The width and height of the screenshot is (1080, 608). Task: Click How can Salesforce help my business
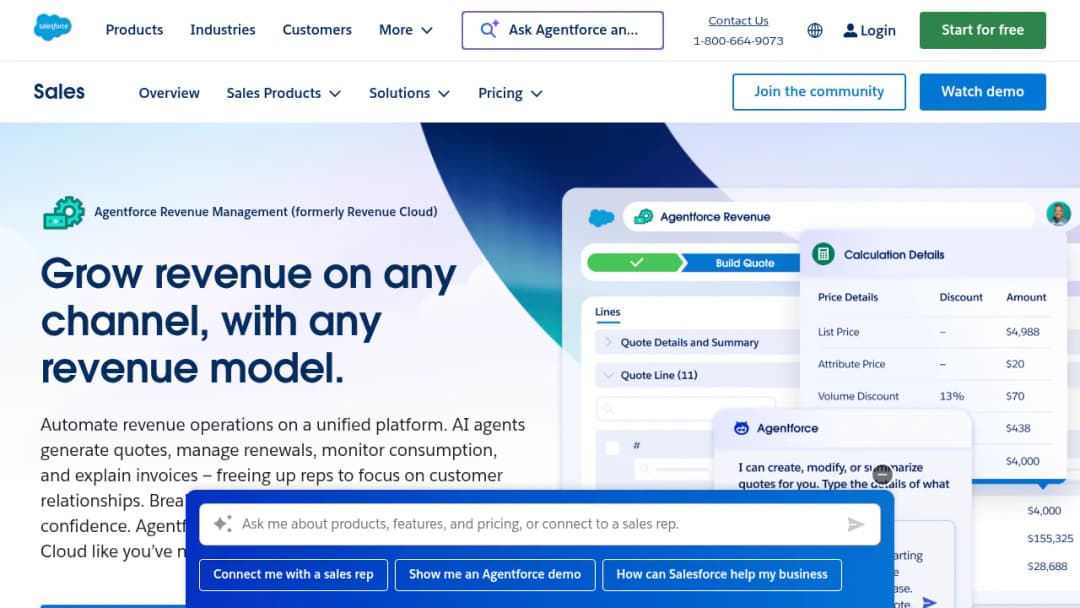[722, 574]
